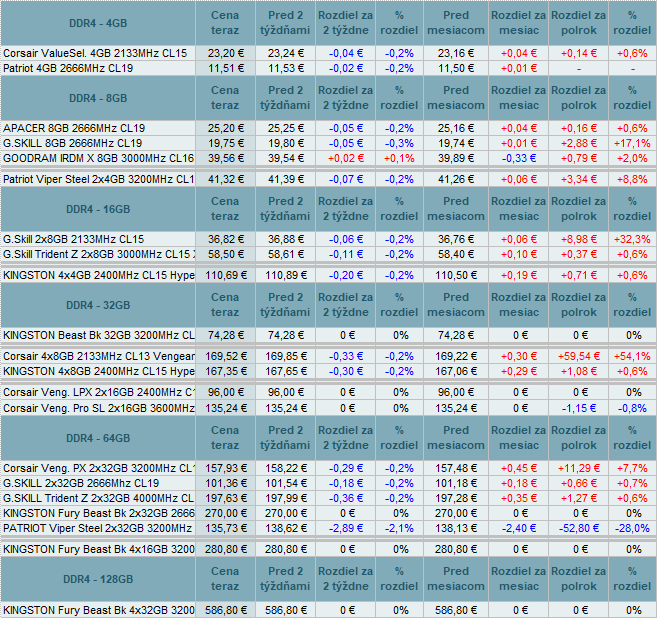Click the current price 23,20 € cell
Viewport: 657px width, 618px height.
(x=225, y=53)
